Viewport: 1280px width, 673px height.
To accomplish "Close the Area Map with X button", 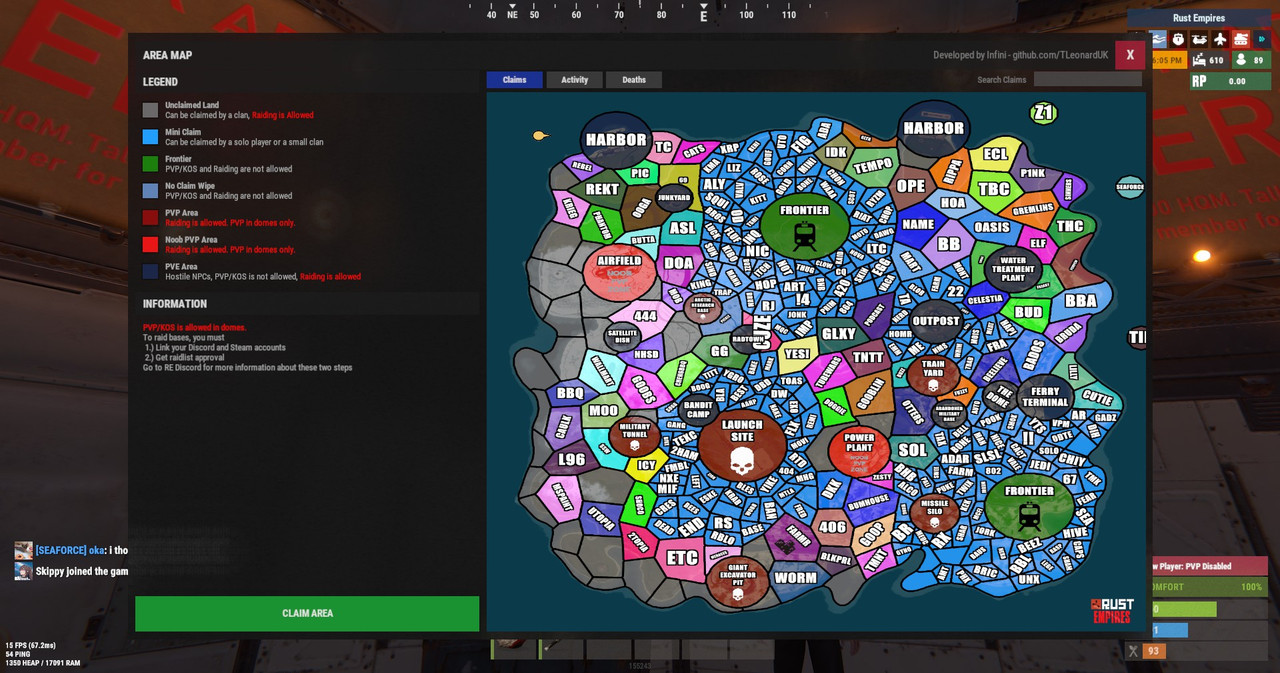I will pyautogui.click(x=1130, y=55).
